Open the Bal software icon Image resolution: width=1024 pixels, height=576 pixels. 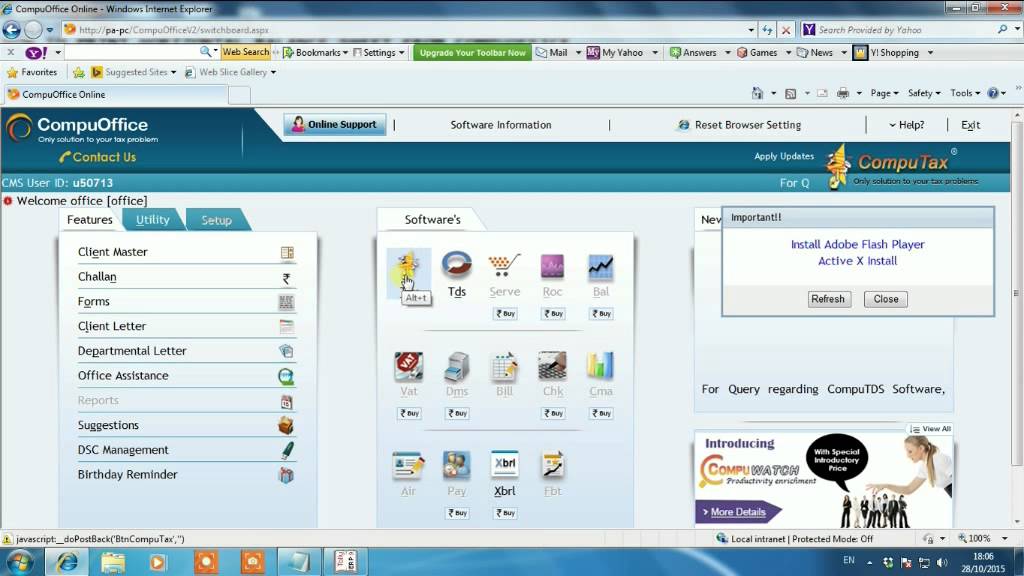pos(601,266)
